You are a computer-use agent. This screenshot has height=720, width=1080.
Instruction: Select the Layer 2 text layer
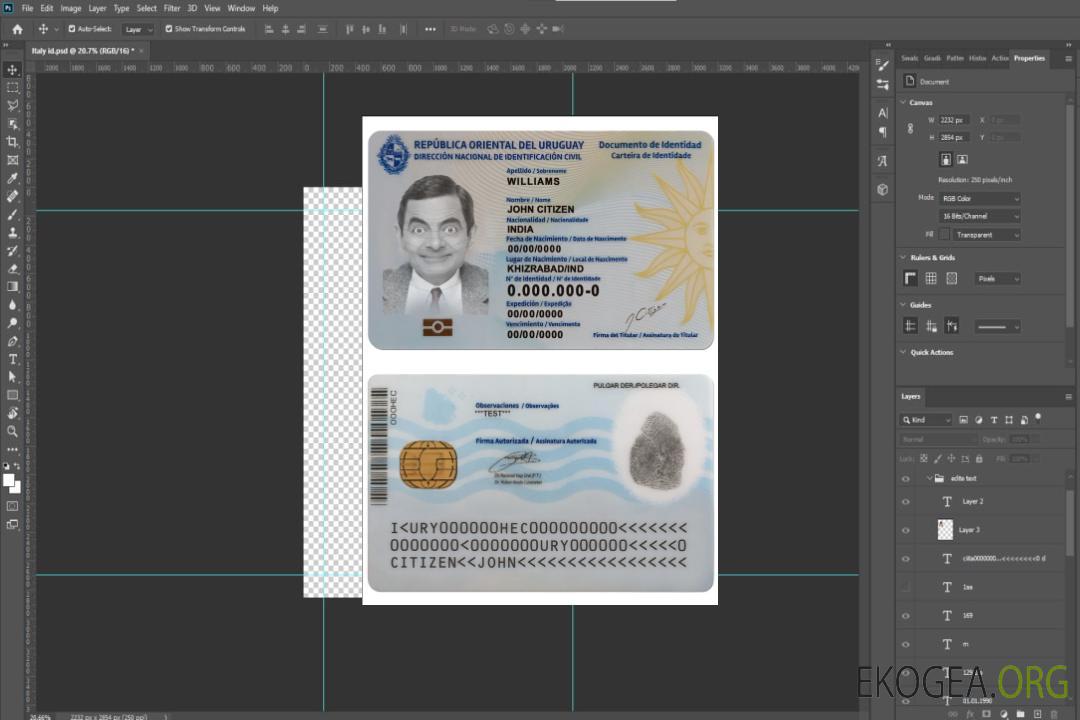click(x=973, y=501)
